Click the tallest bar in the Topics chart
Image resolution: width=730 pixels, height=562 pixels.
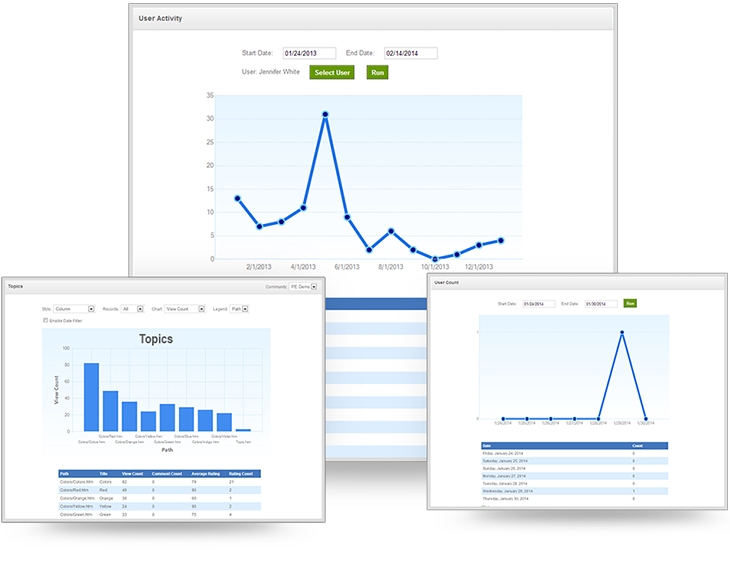[91, 397]
